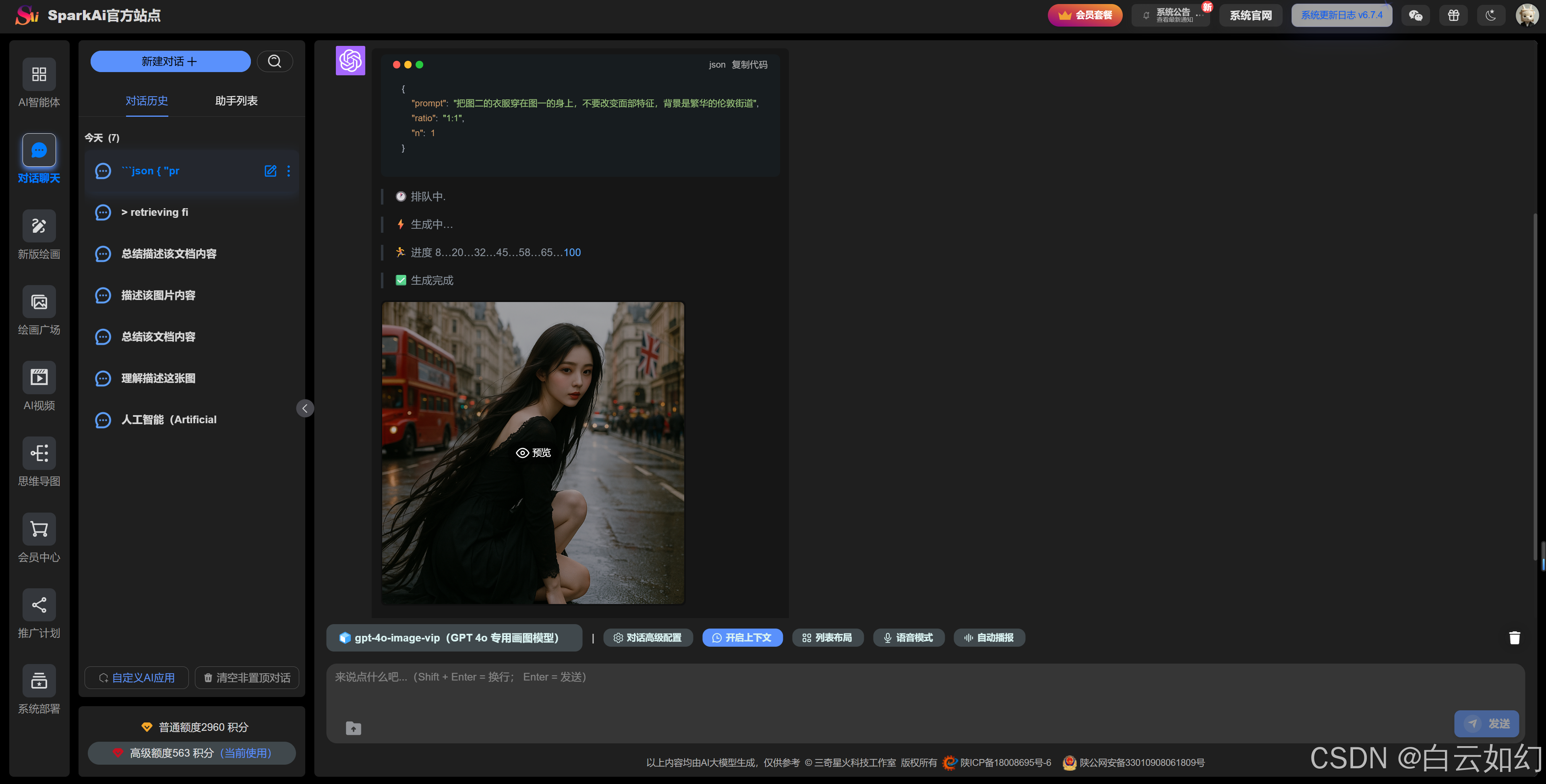1546x784 pixels.
Task: Open the 陕ICP备18008695号-6 link
Action: (x=998, y=762)
